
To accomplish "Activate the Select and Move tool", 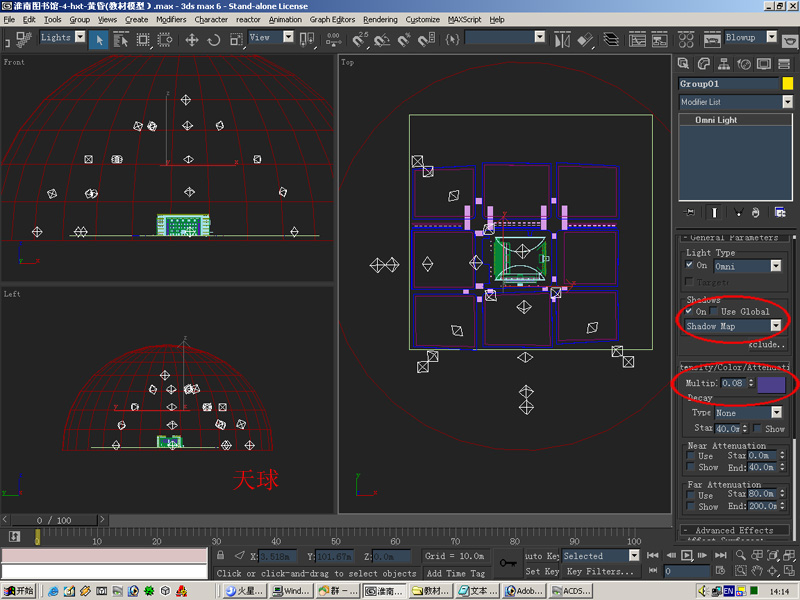I will [x=192, y=40].
